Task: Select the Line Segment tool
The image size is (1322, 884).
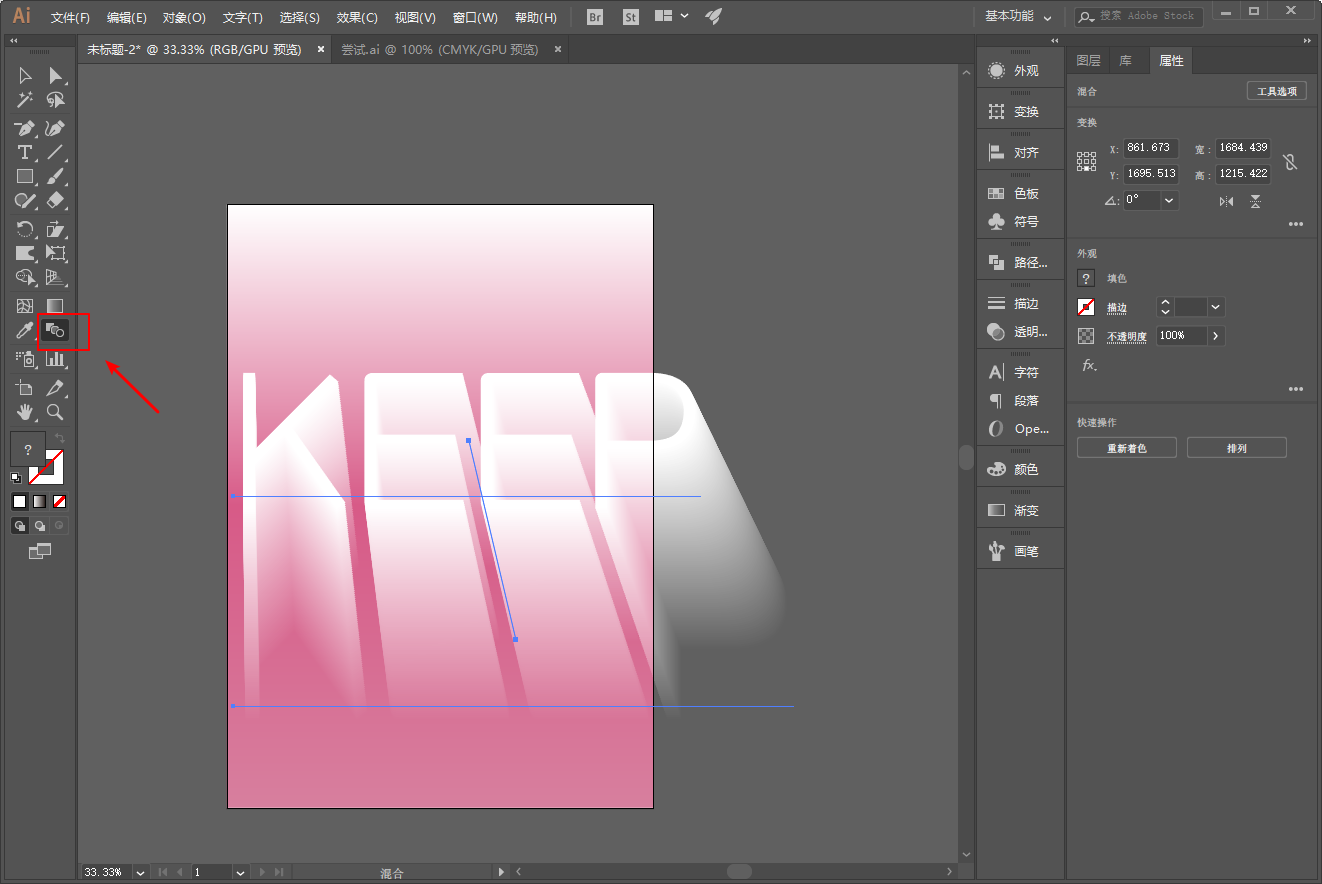Action: click(x=56, y=152)
